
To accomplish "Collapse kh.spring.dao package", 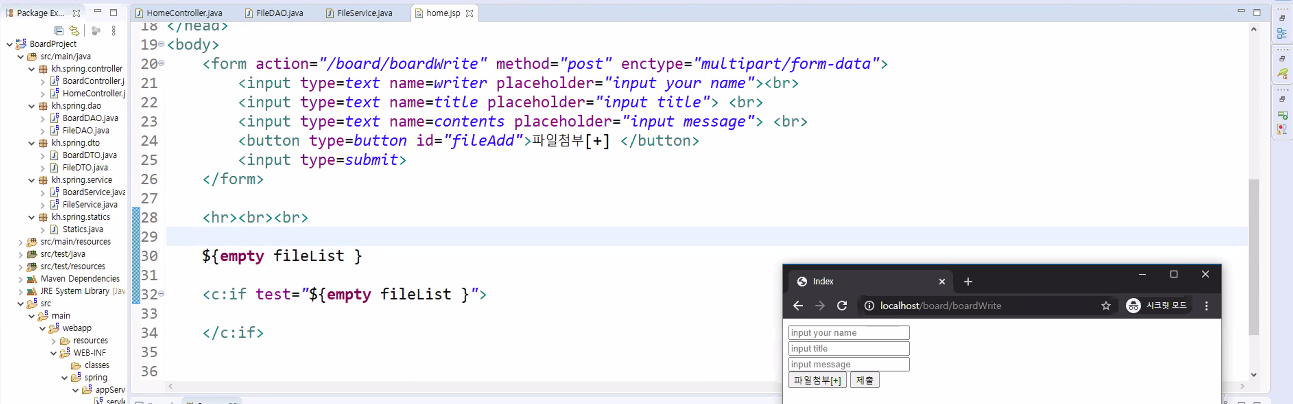I will [32, 106].
